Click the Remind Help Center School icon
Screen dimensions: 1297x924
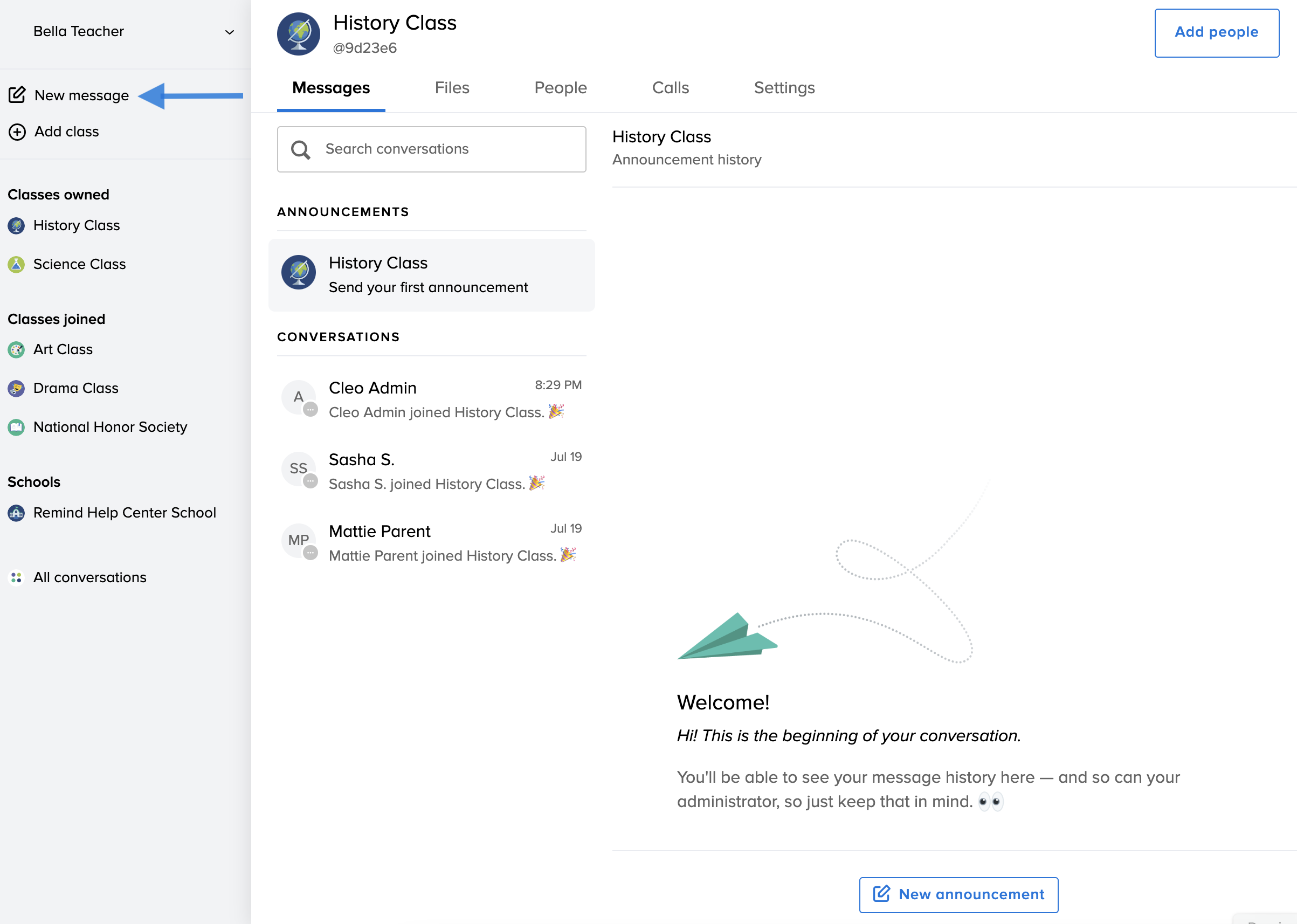[x=16, y=513]
